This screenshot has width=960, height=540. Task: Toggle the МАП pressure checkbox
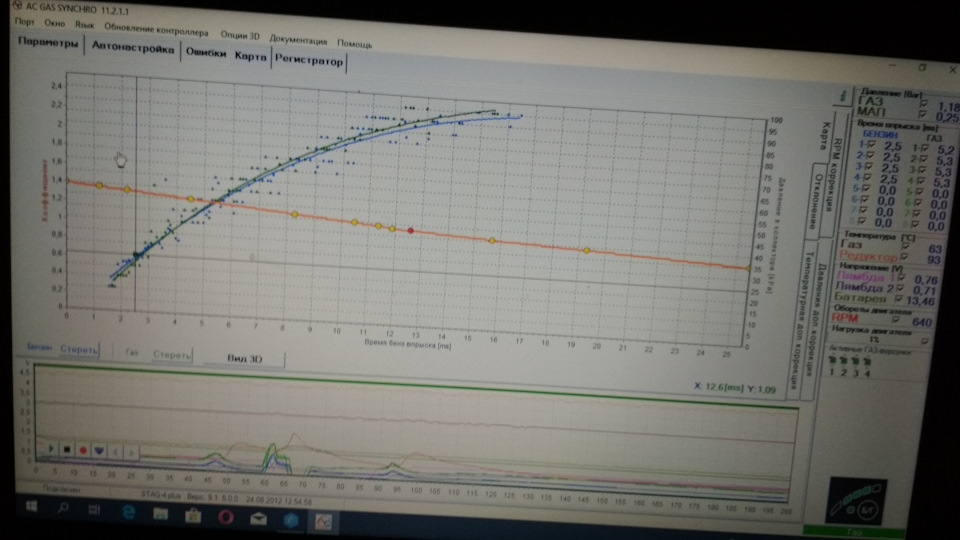click(x=923, y=114)
